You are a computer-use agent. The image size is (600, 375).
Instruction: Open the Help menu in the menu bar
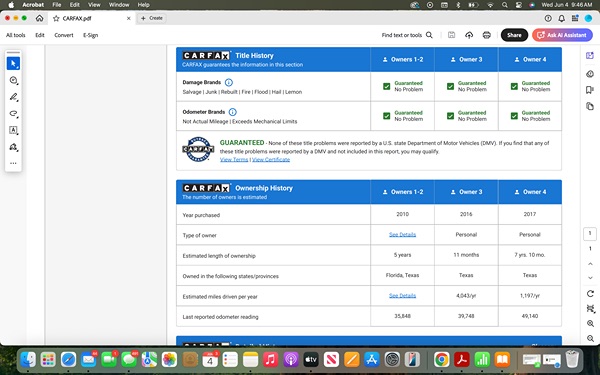pyautogui.click(x=143, y=5)
